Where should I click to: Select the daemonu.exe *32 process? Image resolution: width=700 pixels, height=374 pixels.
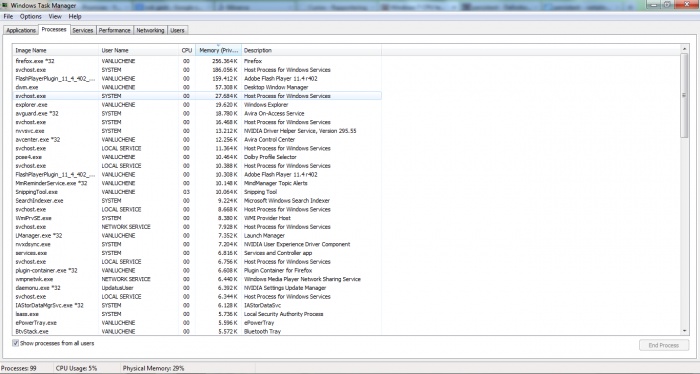[x=197, y=288]
